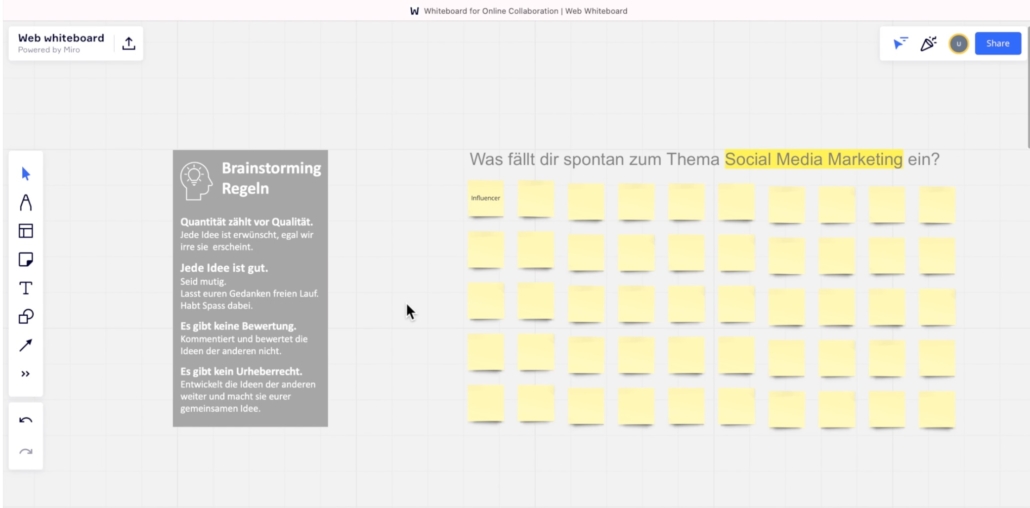This screenshot has height=508, width=1030.
Task: Select the Sticky note tool
Action: [26, 260]
